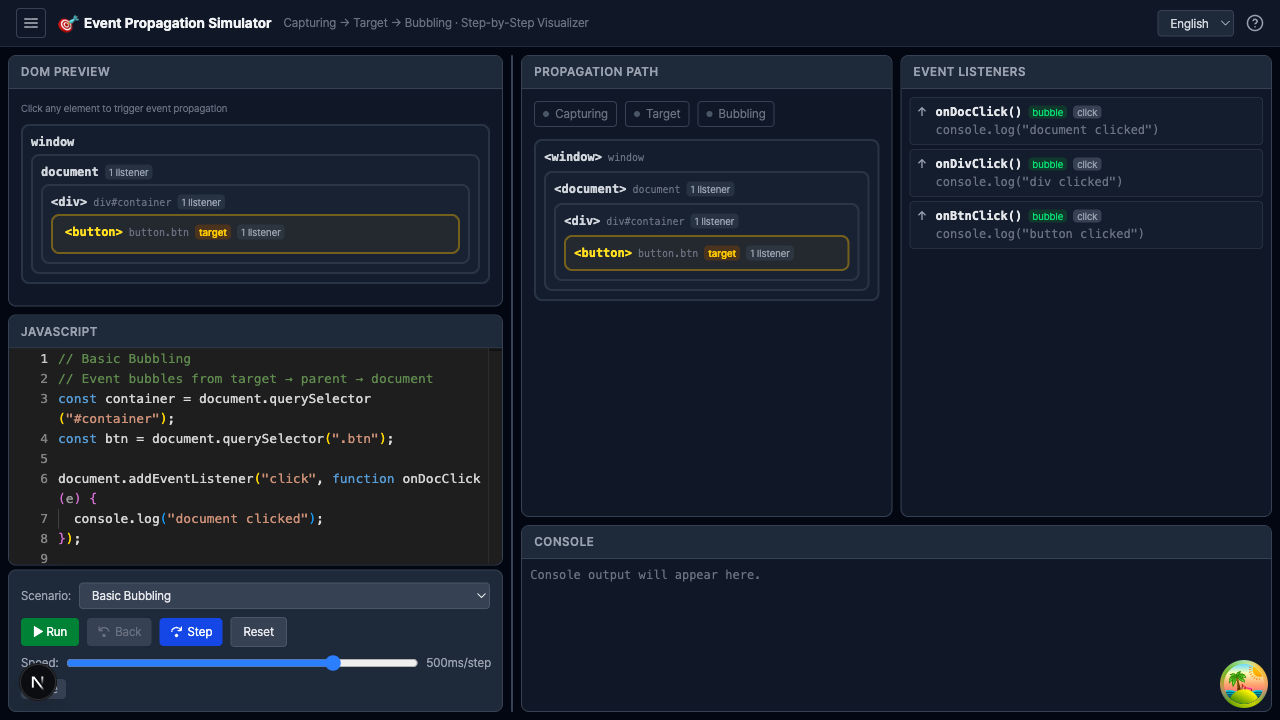This screenshot has height=720, width=1280.
Task: Click the help question mark icon
Action: pos(1255,23)
